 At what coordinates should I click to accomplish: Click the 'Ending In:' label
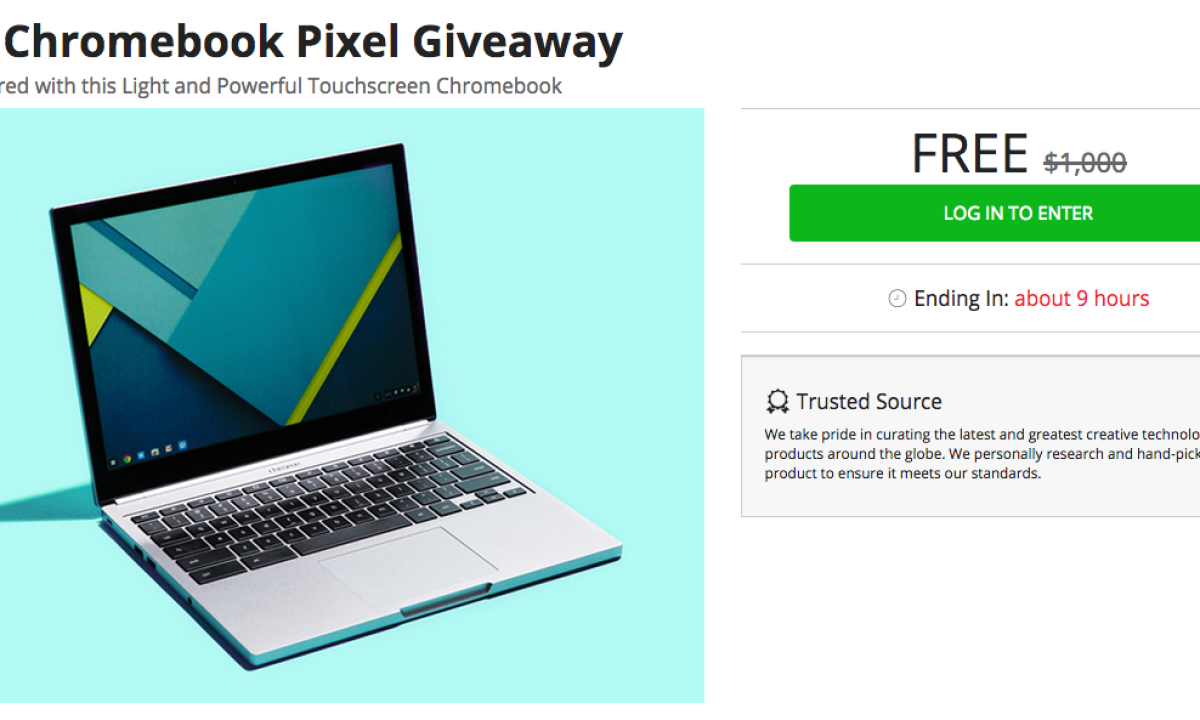point(961,298)
